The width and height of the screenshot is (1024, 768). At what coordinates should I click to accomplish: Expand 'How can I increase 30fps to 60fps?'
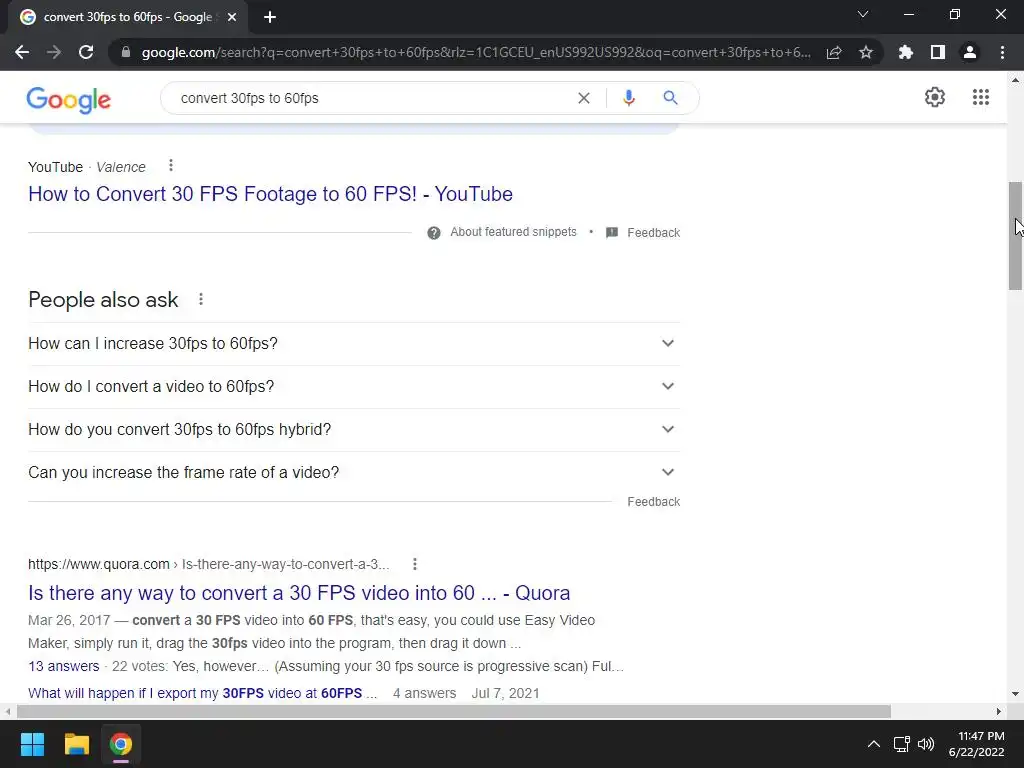coord(354,344)
